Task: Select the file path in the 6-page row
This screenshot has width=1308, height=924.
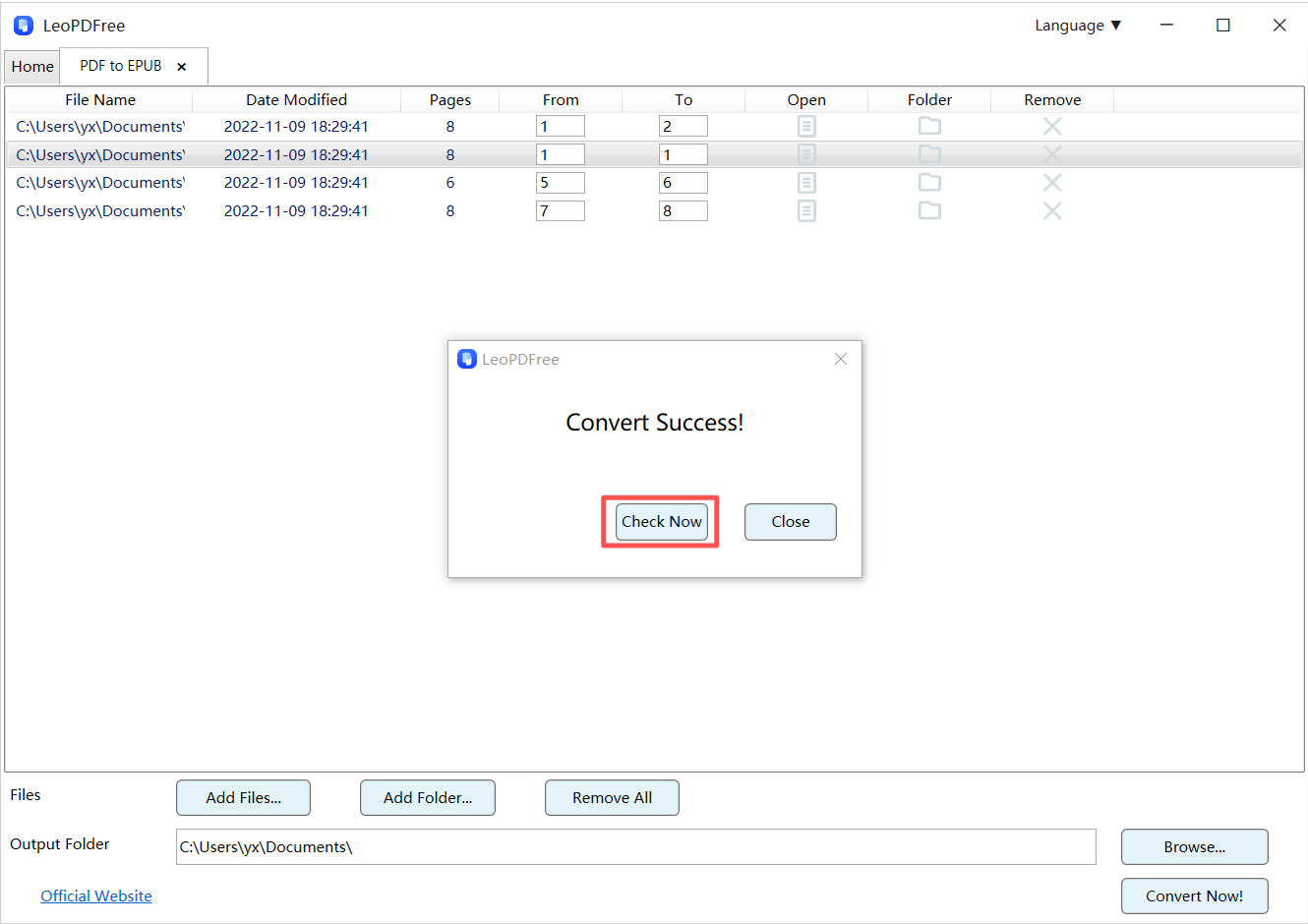Action: click(x=100, y=183)
